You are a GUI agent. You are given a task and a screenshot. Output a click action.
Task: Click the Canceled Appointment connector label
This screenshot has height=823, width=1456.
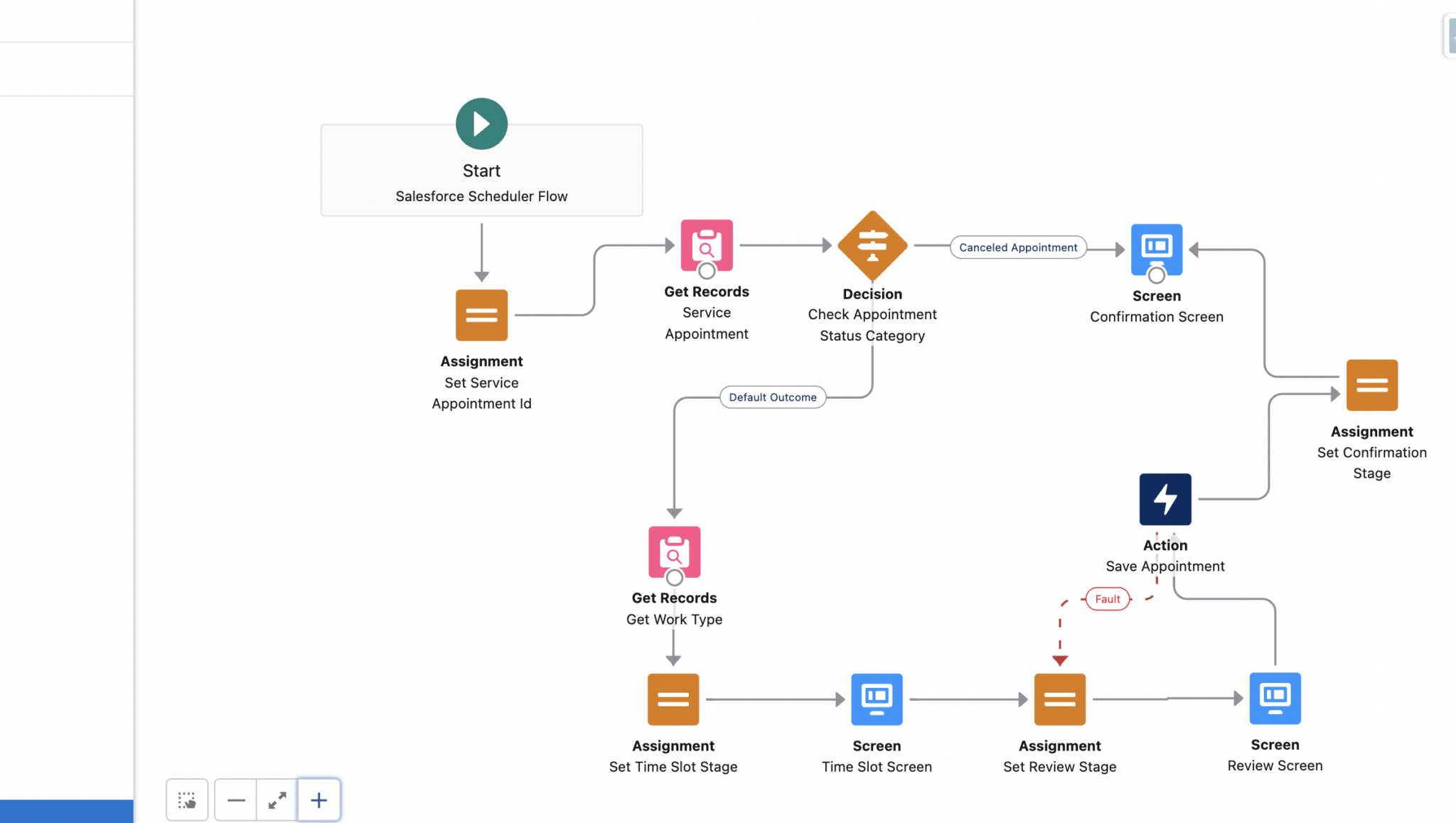(1017, 247)
